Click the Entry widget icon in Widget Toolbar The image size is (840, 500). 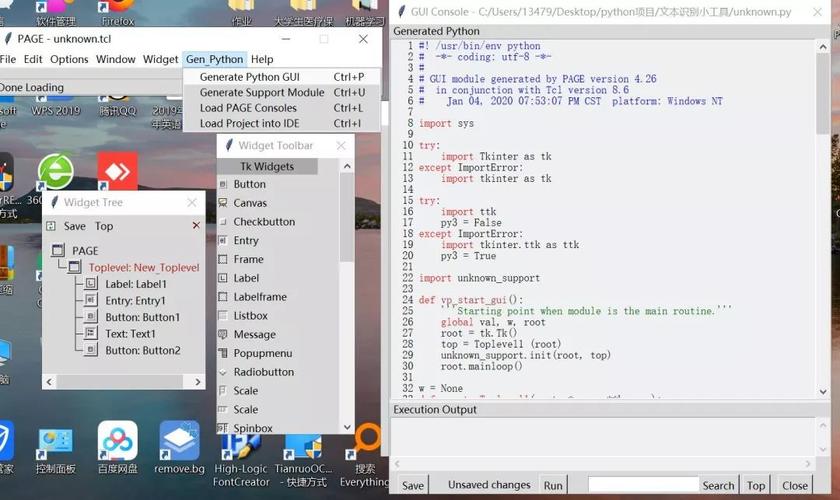(223, 241)
